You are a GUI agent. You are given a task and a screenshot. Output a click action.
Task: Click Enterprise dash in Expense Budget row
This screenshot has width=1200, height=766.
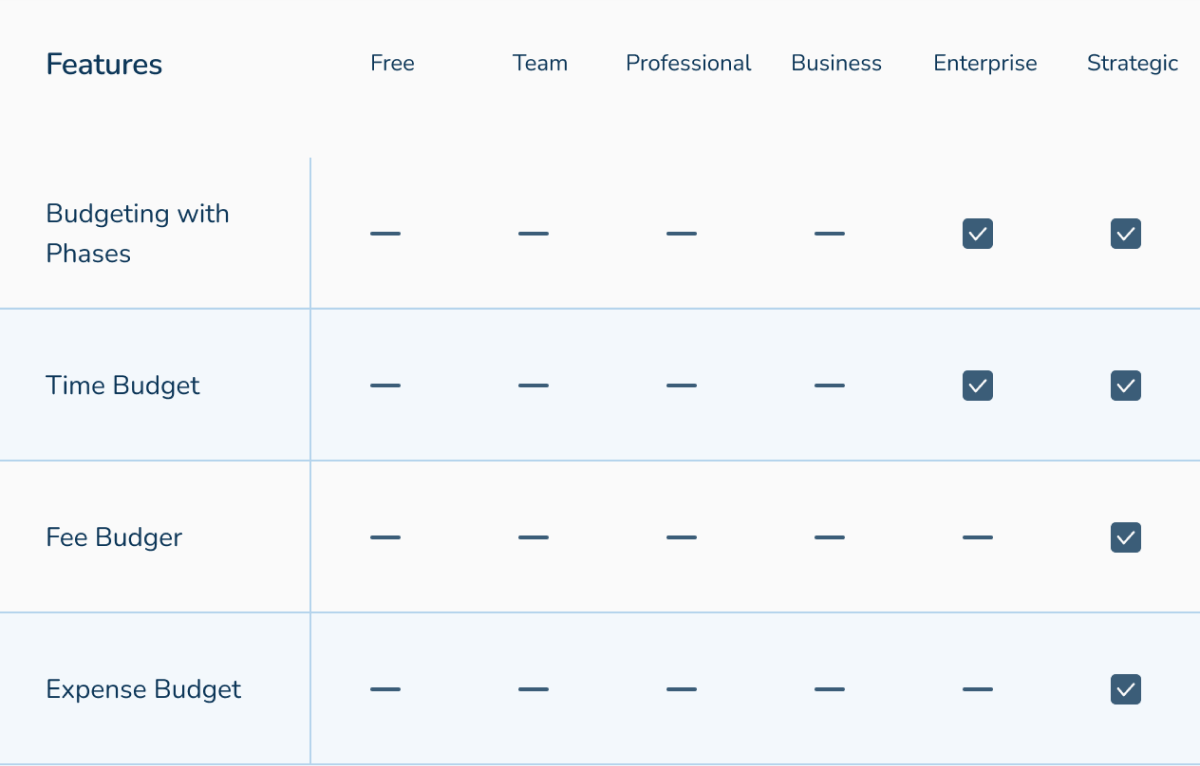pos(977,689)
